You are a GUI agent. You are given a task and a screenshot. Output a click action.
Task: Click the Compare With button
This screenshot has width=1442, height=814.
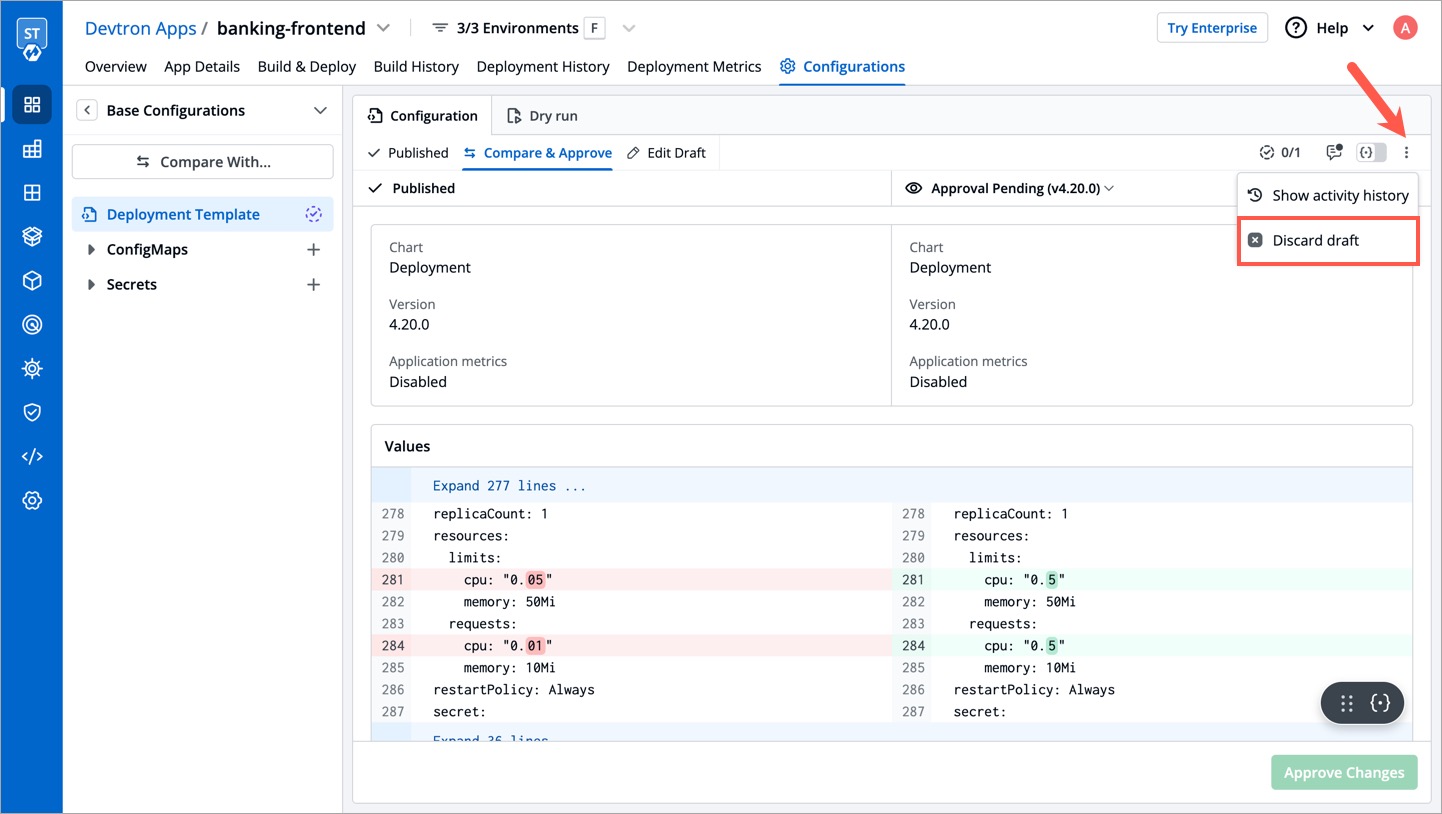click(203, 162)
